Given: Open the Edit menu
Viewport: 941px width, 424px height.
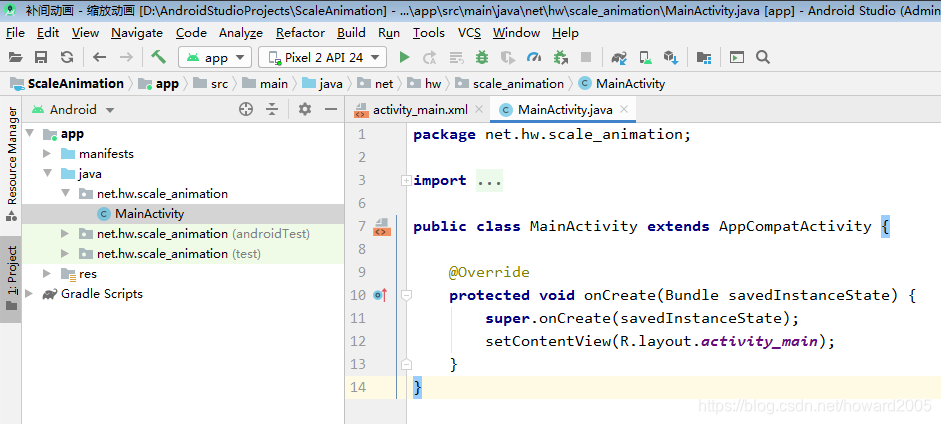Looking at the screenshot, I should point(48,33).
